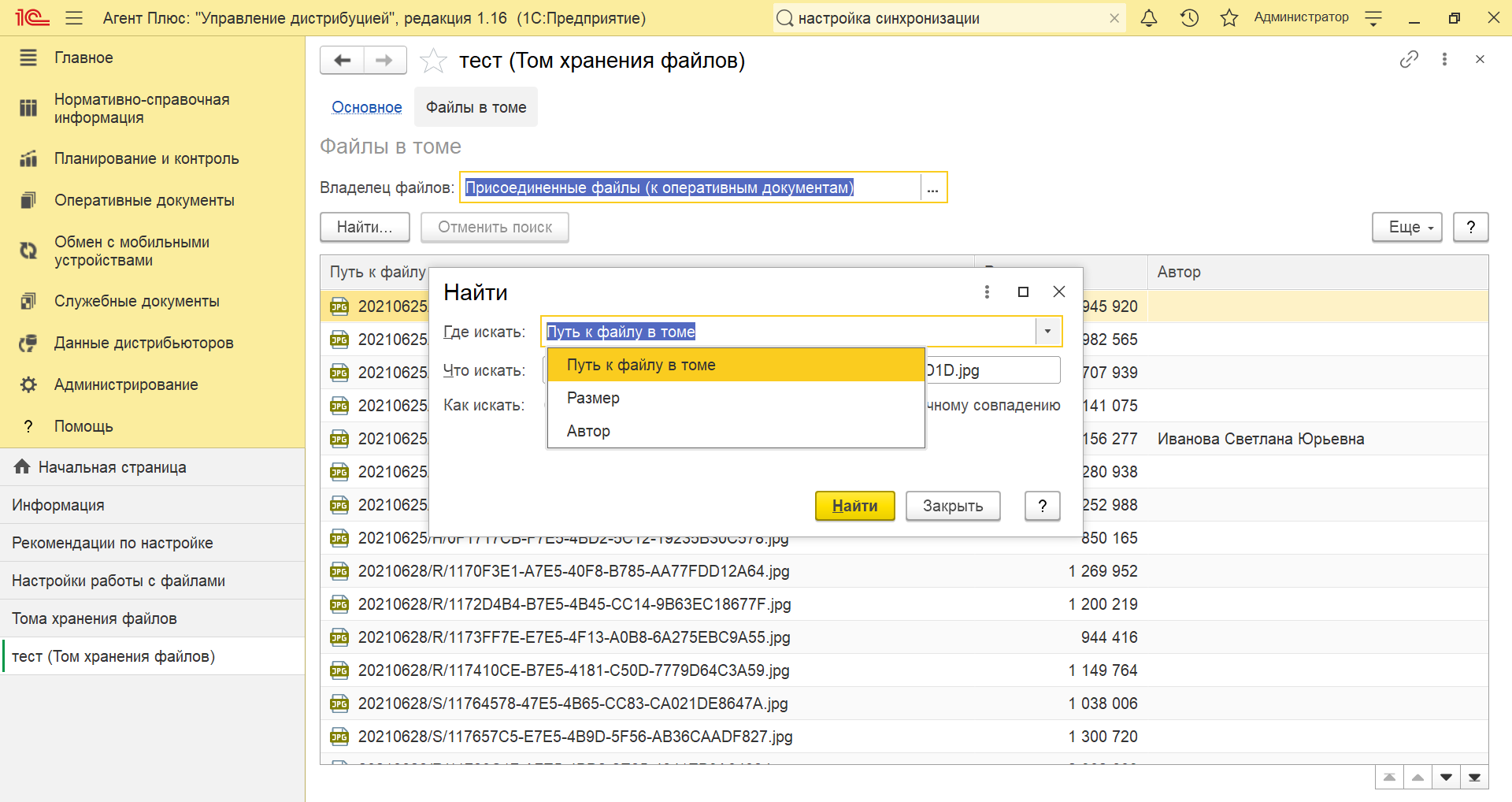1512x802 pixels.
Task: Click Отменить поиск button
Action: pyautogui.click(x=495, y=227)
